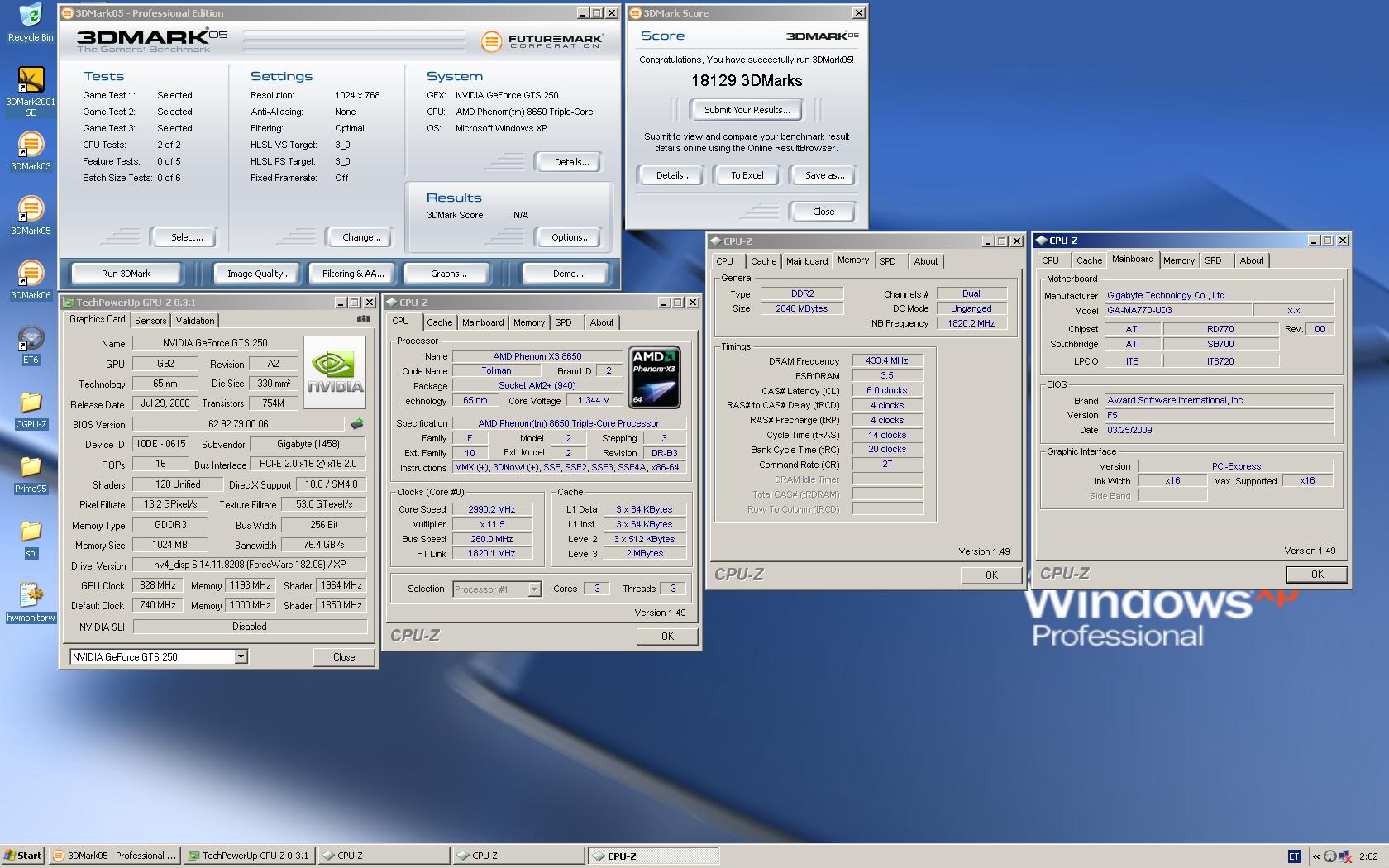
Task: Click the NVIDIA logo in GPU-Z
Action: [x=334, y=371]
